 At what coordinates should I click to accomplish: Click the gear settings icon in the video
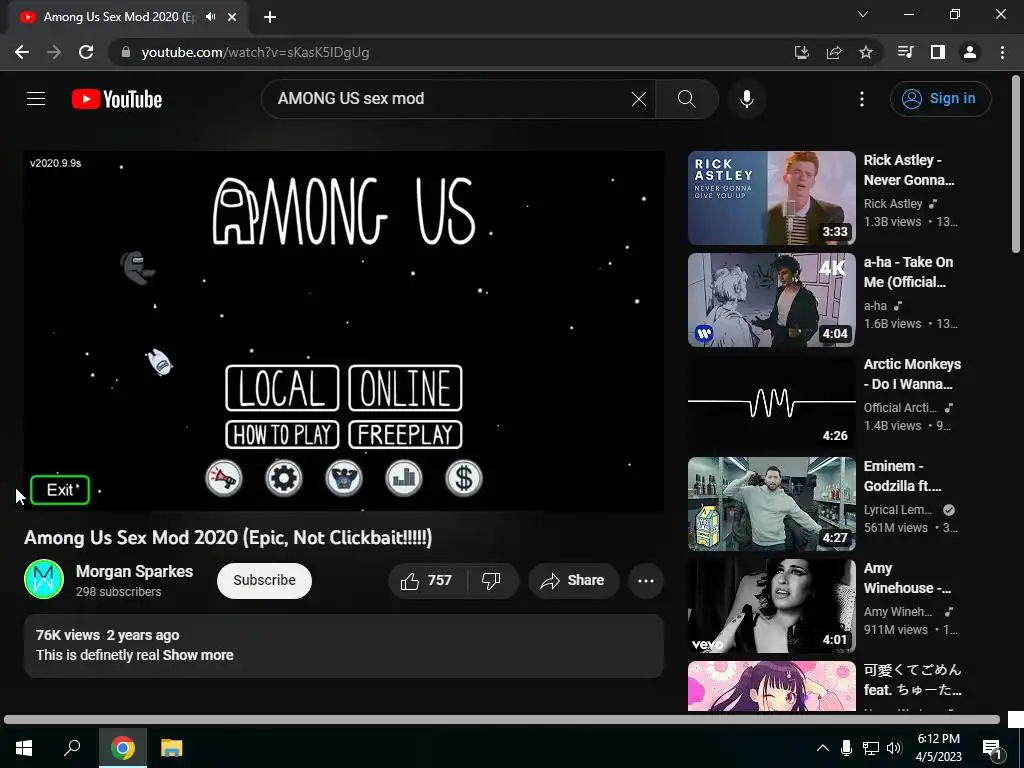(x=283, y=478)
